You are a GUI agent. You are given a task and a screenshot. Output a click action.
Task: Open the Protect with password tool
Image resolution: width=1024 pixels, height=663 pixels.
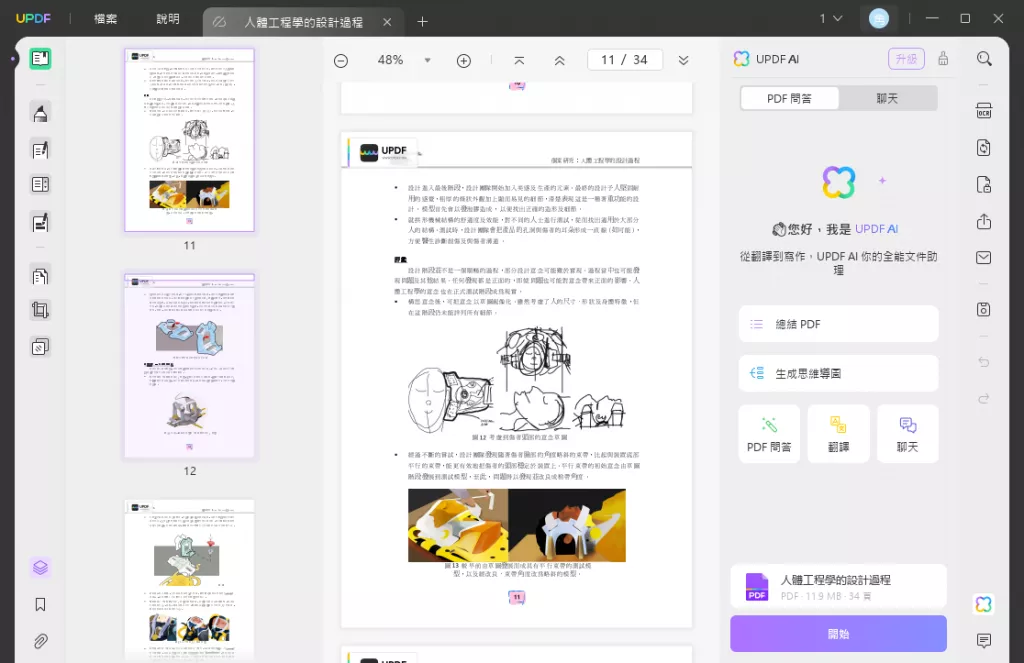click(983, 184)
